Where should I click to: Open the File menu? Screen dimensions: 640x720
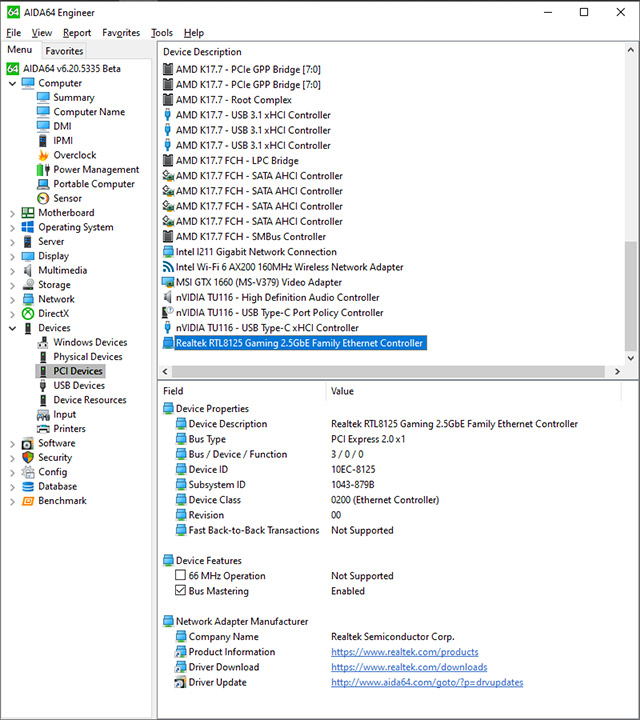(13, 33)
